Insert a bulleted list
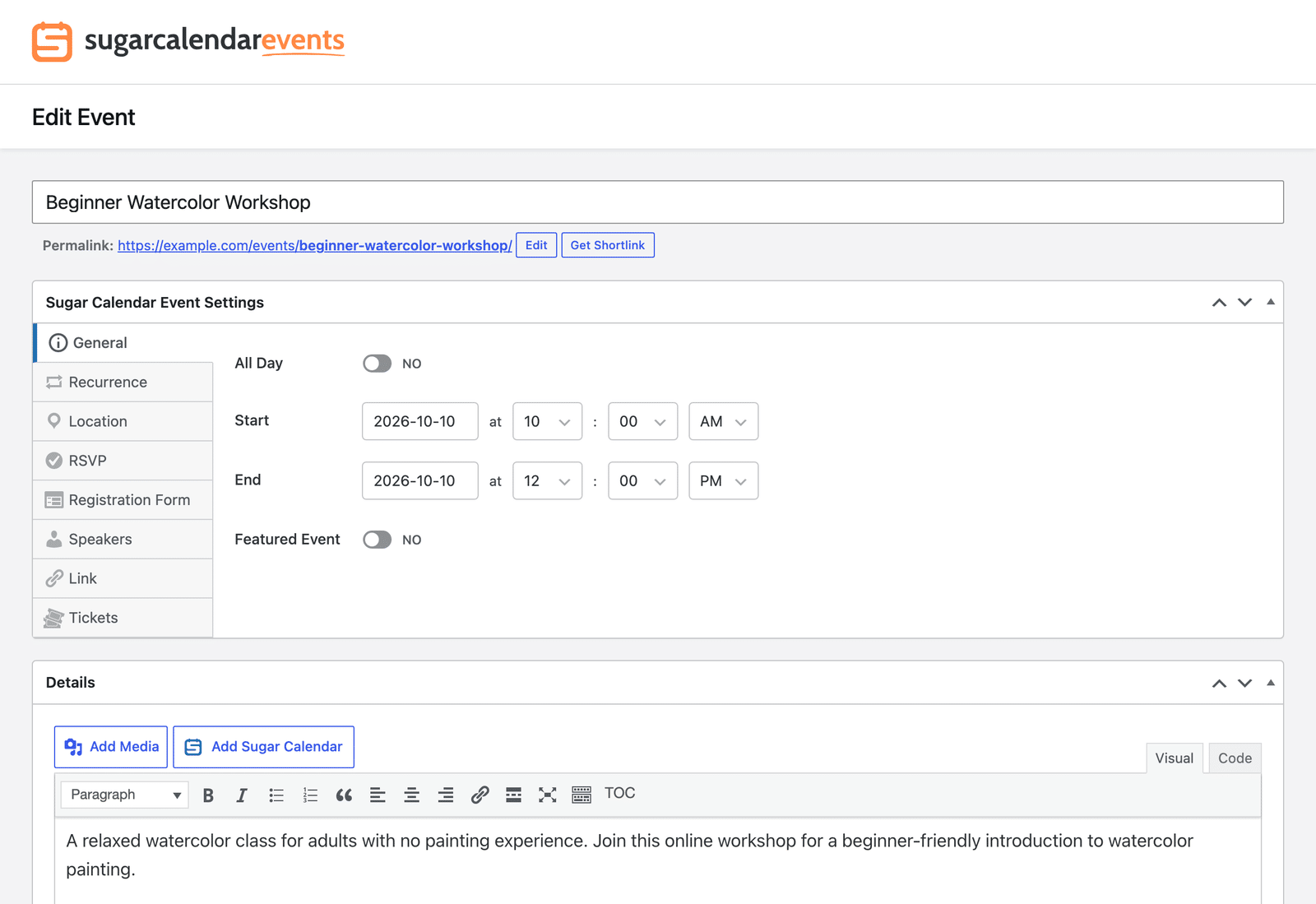Image resolution: width=1316 pixels, height=904 pixels. pos(276,795)
